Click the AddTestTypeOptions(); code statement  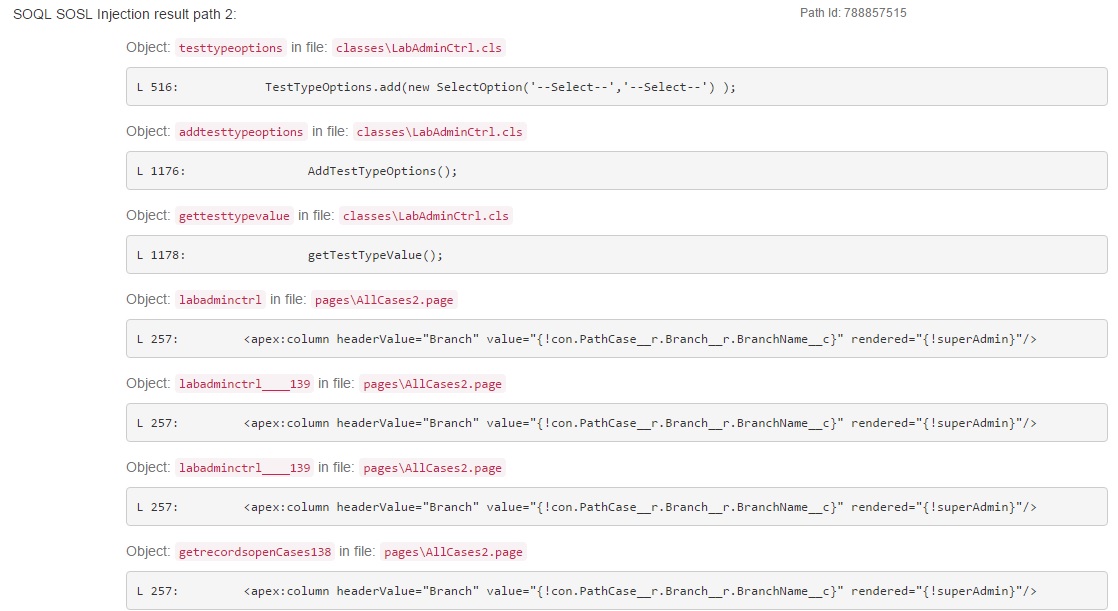382,171
